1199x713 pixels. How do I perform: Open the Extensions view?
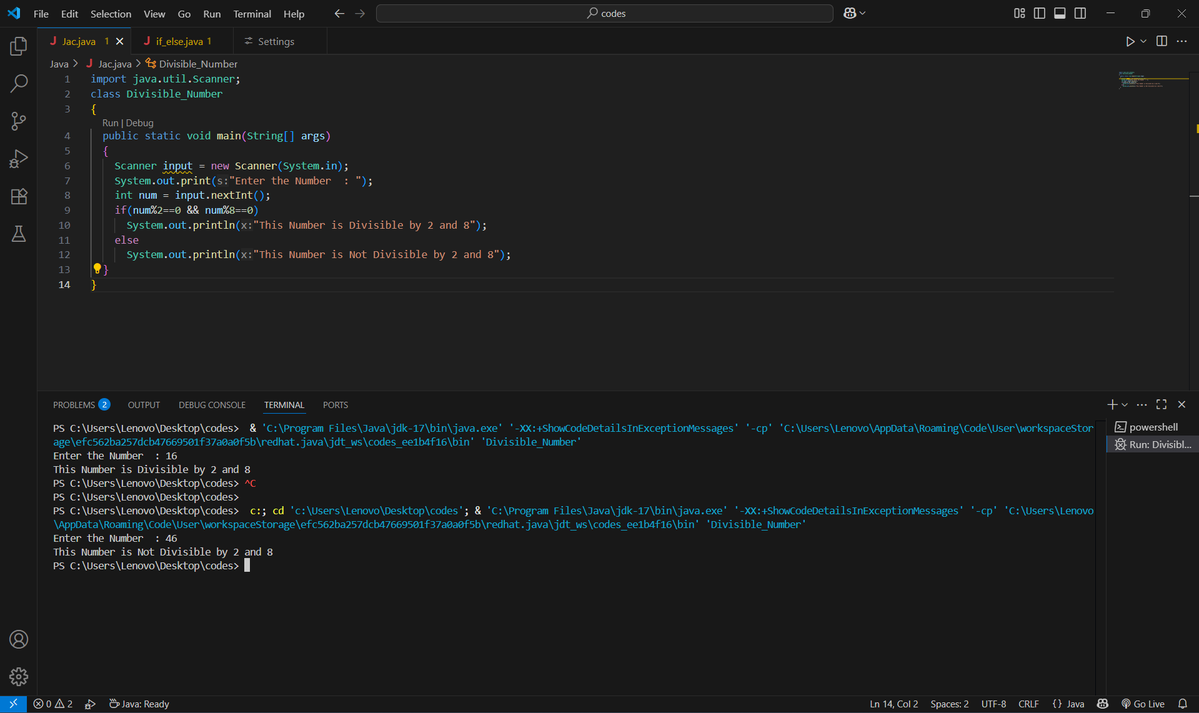(x=18, y=196)
